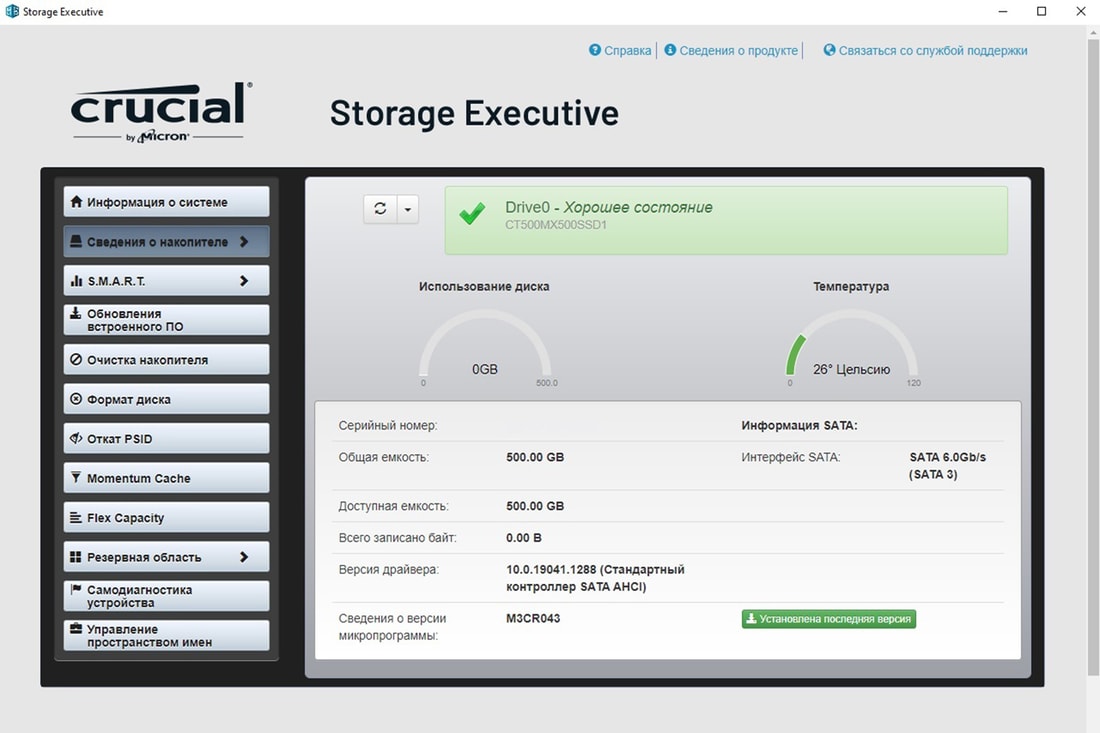Click the Общая емкость 500.00 GB value
This screenshot has width=1100, height=733.
point(535,457)
